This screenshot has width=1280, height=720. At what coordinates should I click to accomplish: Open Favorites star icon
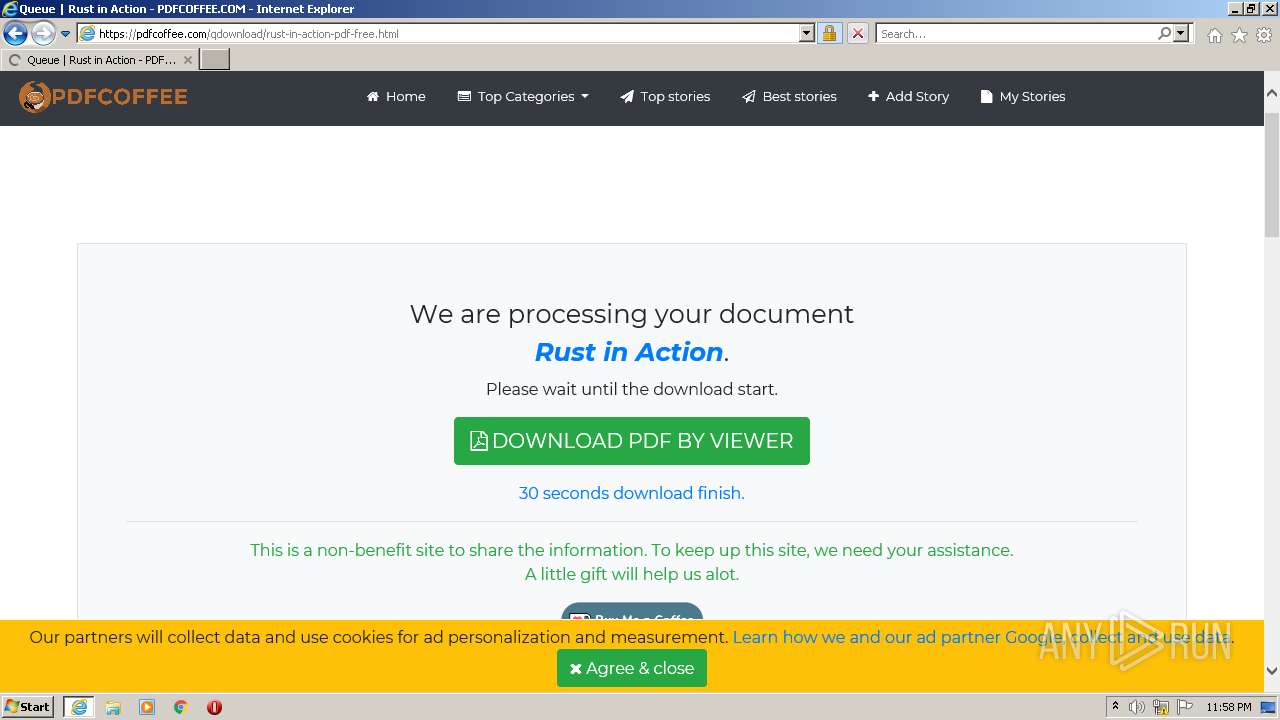click(x=1239, y=35)
